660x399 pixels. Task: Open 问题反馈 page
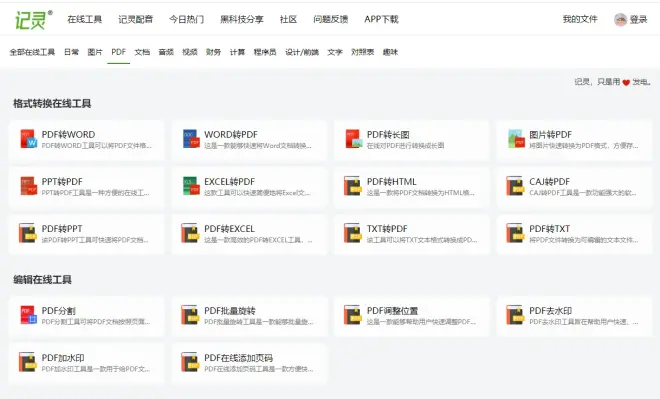click(330, 19)
